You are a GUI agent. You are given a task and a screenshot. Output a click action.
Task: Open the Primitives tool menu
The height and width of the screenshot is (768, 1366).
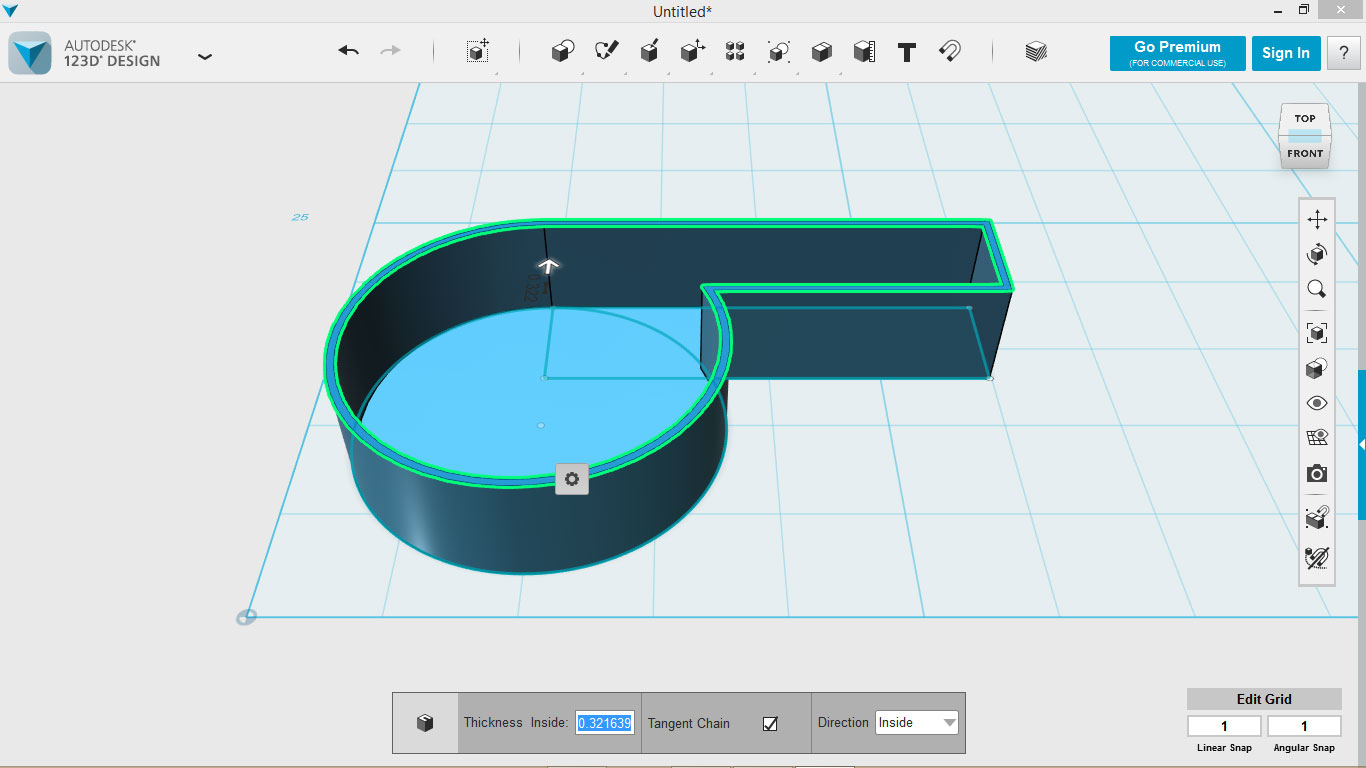pyautogui.click(x=563, y=52)
